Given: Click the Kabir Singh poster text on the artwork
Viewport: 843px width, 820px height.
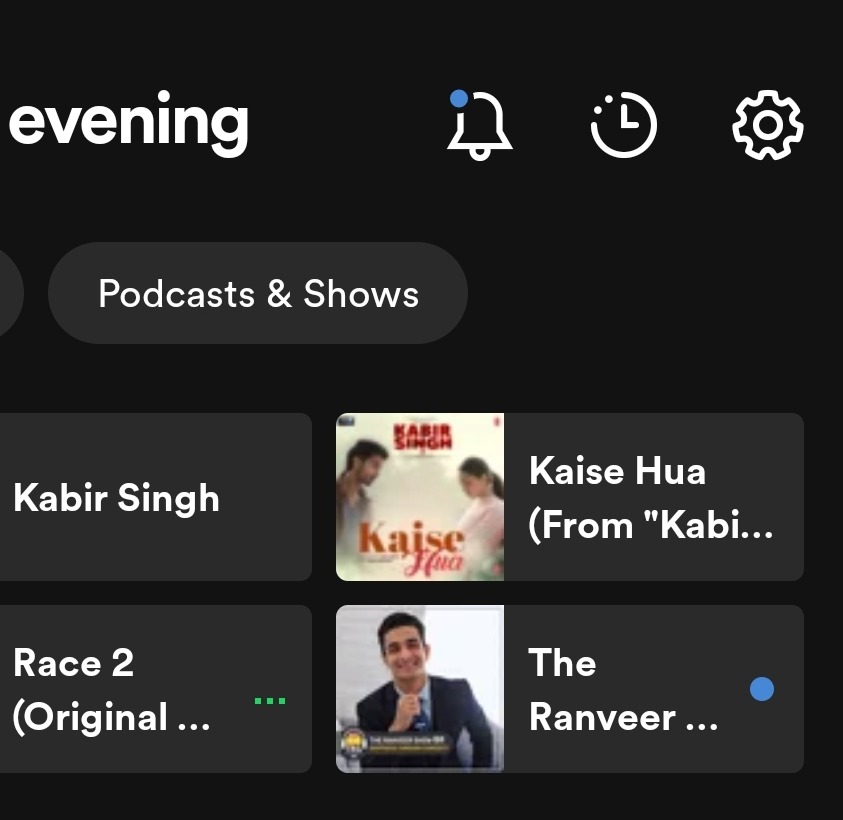Looking at the screenshot, I should (423, 436).
